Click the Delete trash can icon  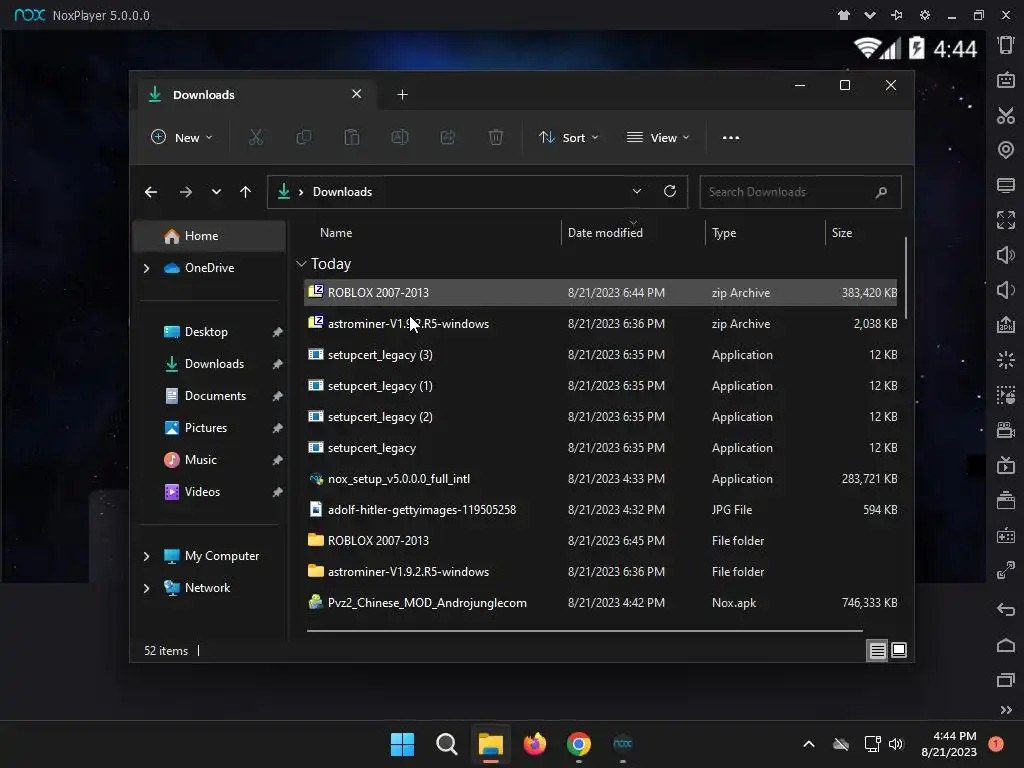click(x=496, y=137)
